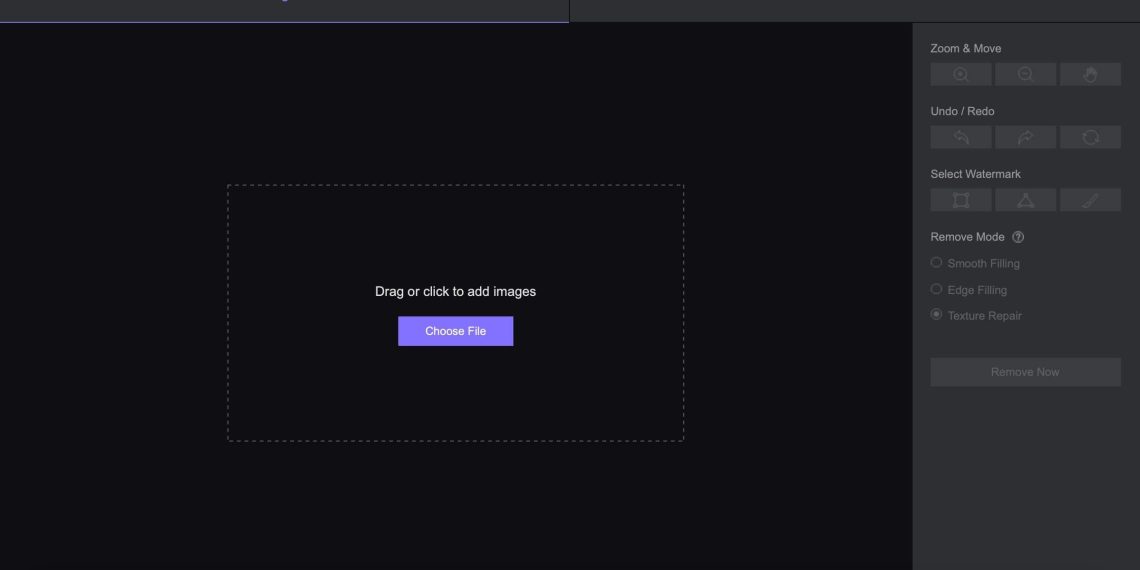Viewport: 1140px width, 570px height.
Task: Choose the Smooth Filling radio option
Action: (937, 263)
